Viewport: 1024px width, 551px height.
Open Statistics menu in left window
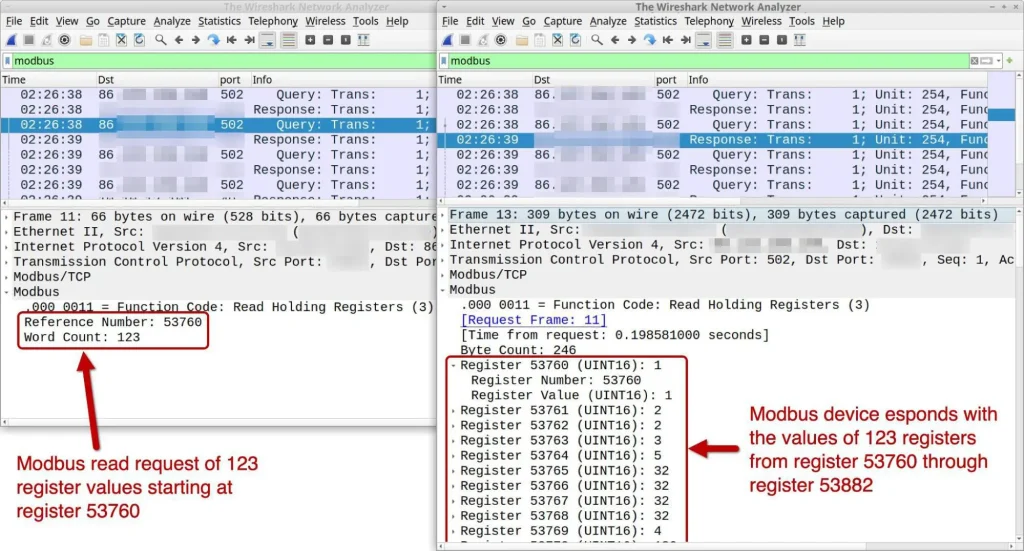point(219,21)
